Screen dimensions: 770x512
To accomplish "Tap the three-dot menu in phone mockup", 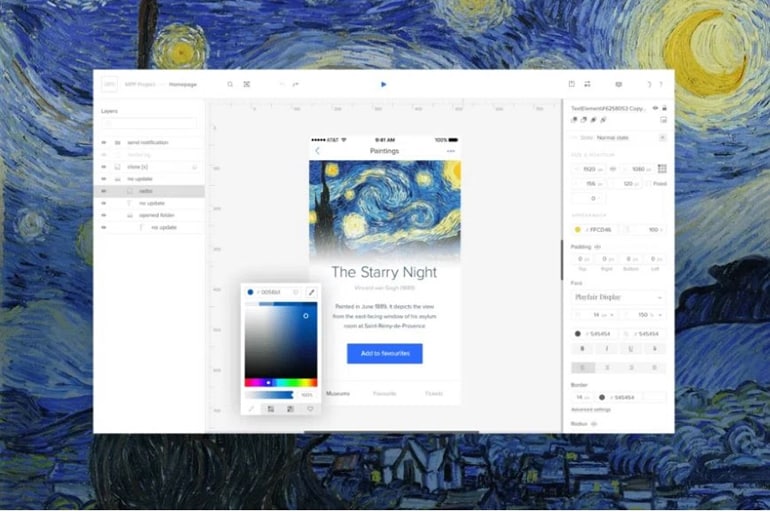I will (x=451, y=151).
